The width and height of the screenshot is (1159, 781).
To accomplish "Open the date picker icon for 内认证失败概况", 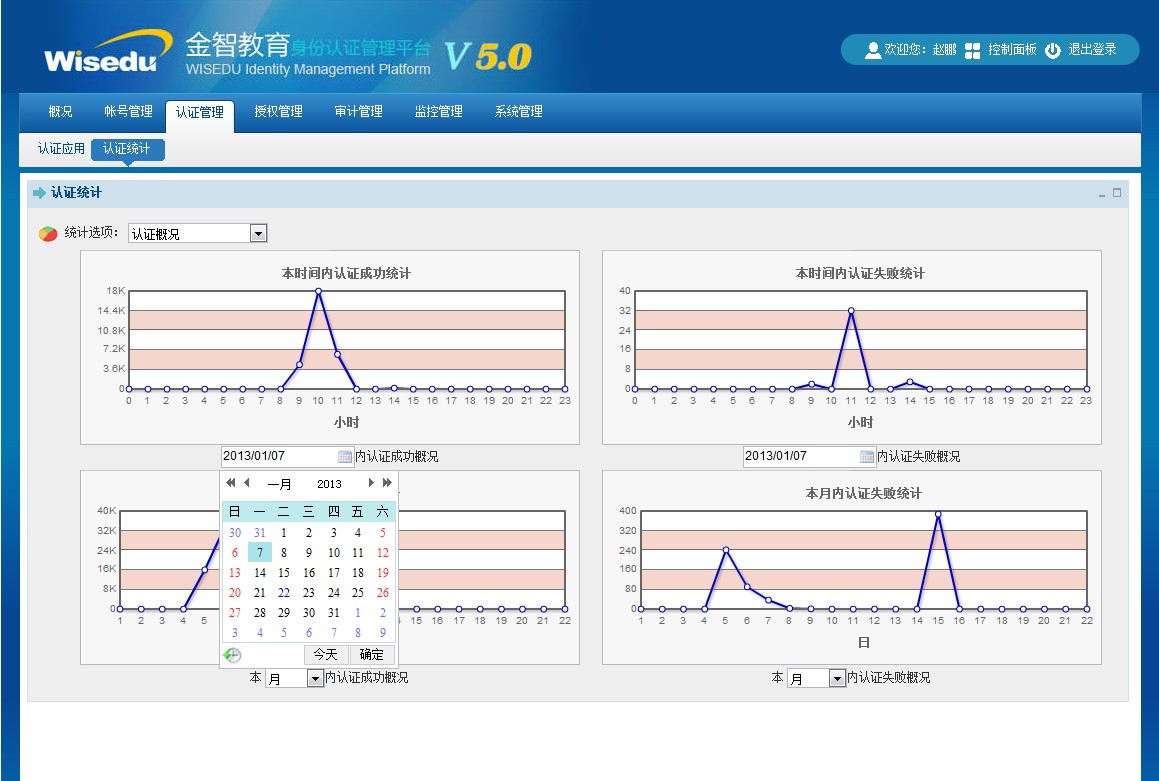I will tap(867, 457).
